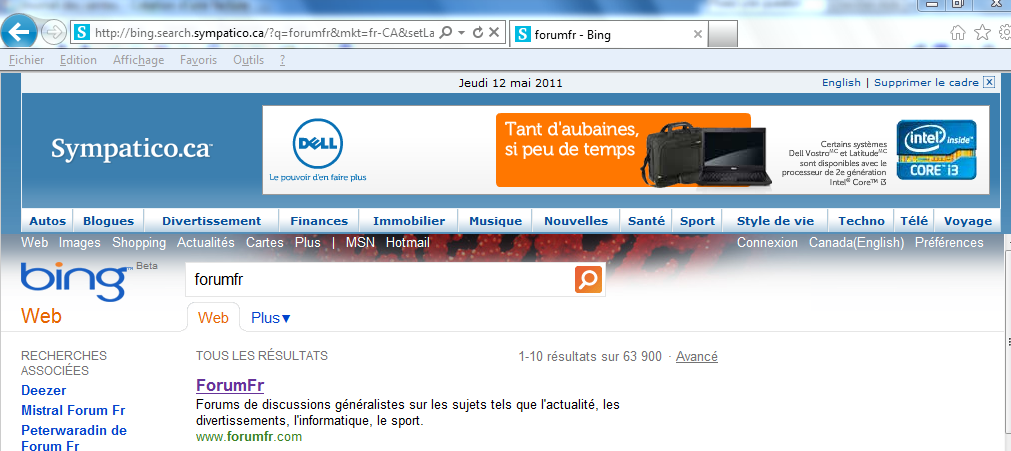The height and width of the screenshot is (451, 1011).
Task: Click Shopping in Bing top bar
Action: click(x=139, y=243)
